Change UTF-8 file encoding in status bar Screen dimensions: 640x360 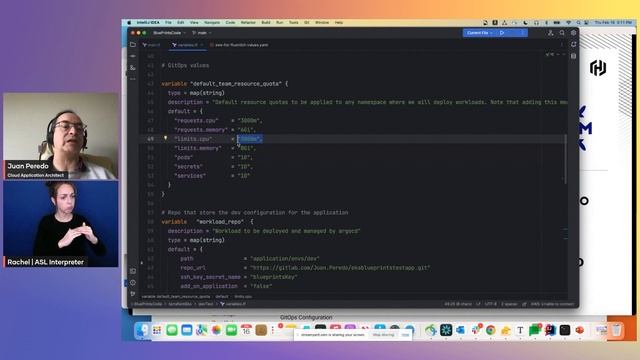[x=491, y=304]
